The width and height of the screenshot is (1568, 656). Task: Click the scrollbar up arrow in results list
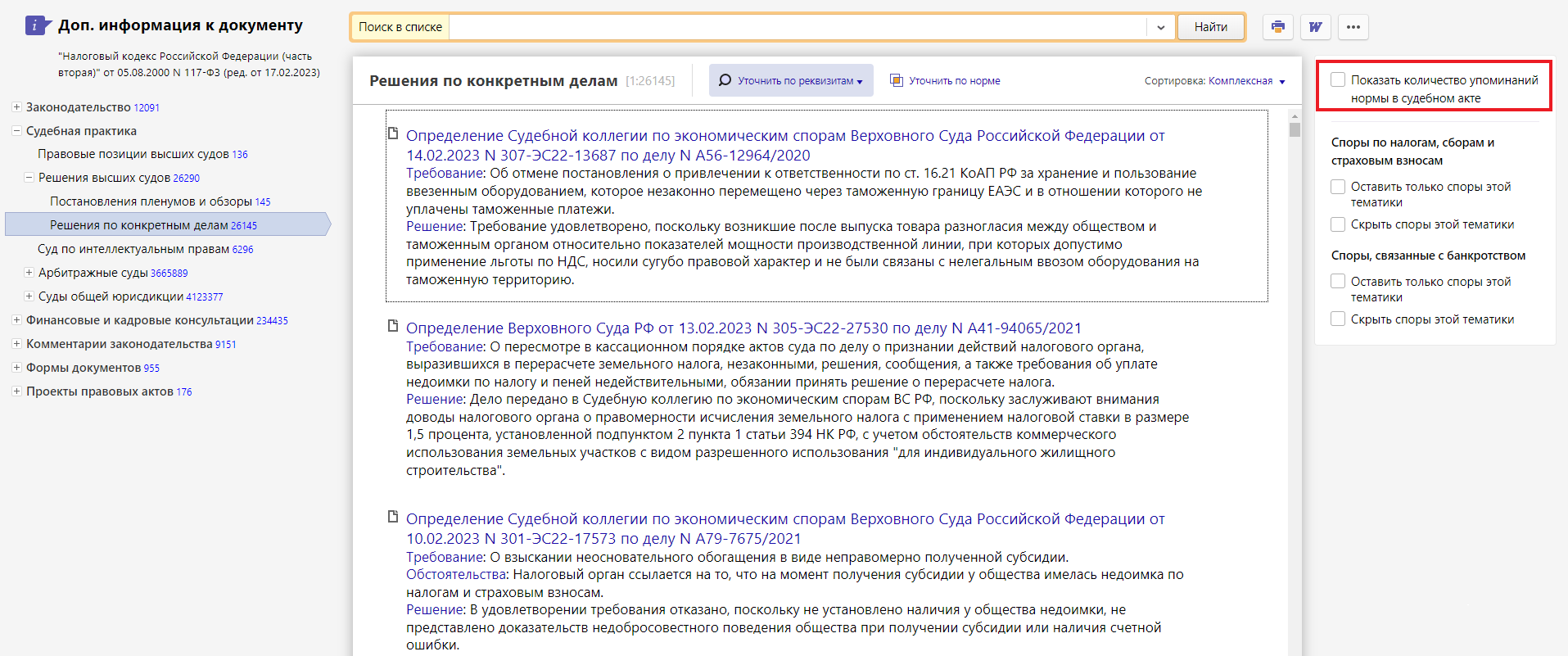point(1294,115)
